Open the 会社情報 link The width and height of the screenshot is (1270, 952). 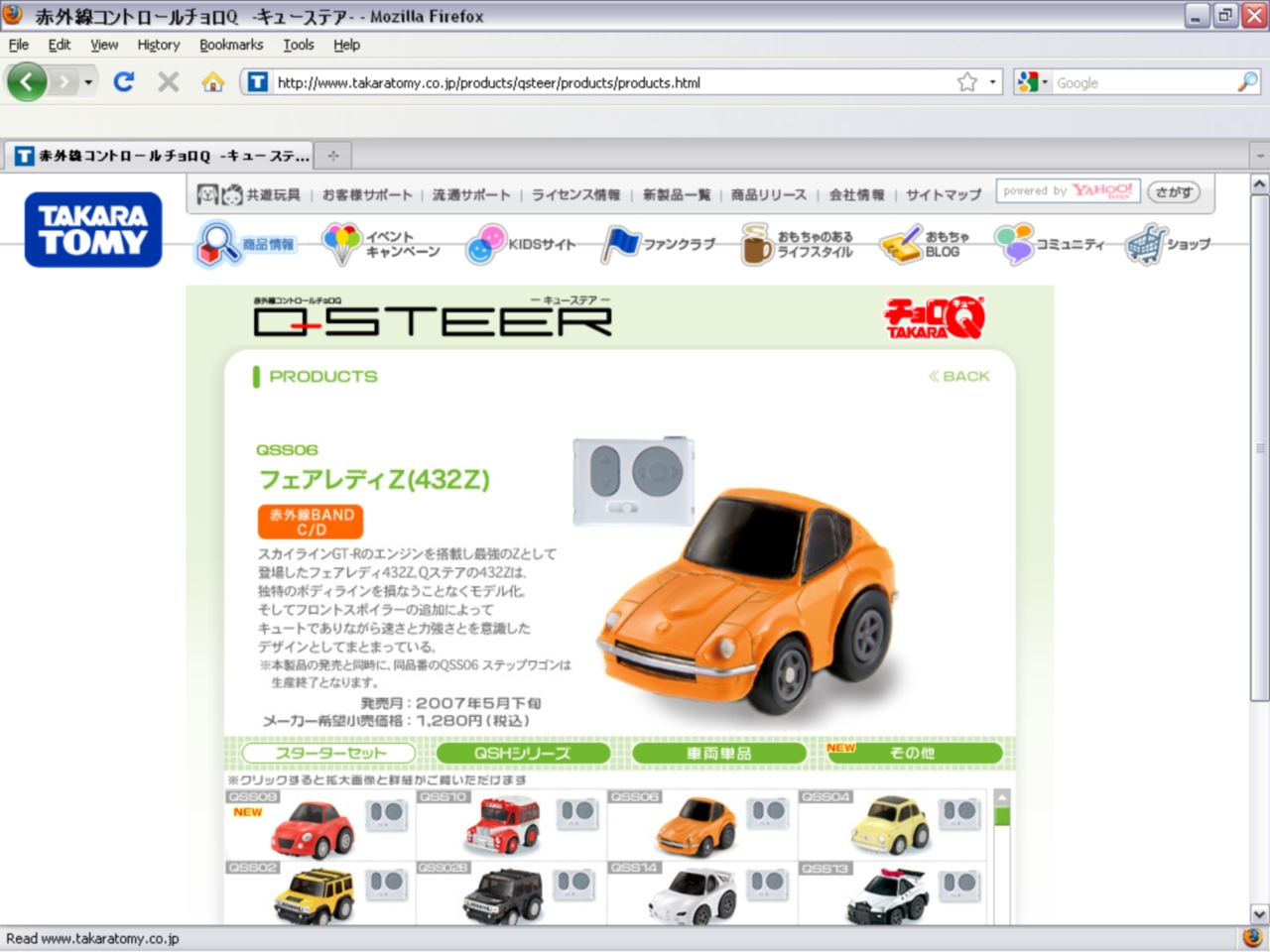[x=856, y=194]
